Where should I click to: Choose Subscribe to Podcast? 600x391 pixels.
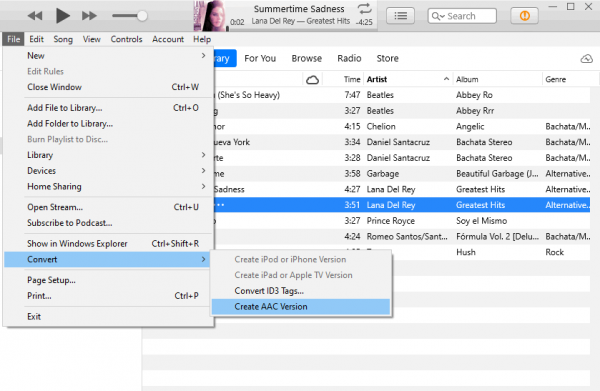108,223
